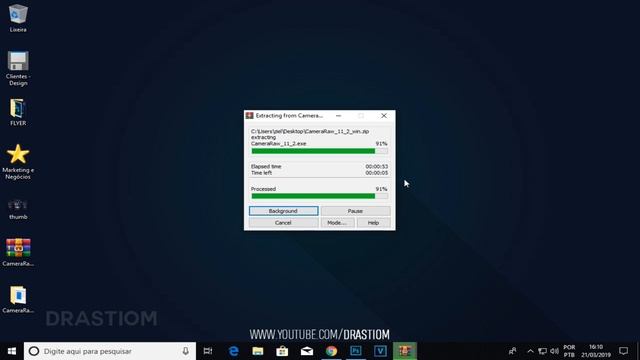Open Task View on taskbar
The width and height of the screenshot is (640, 360).
tap(208, 351)
